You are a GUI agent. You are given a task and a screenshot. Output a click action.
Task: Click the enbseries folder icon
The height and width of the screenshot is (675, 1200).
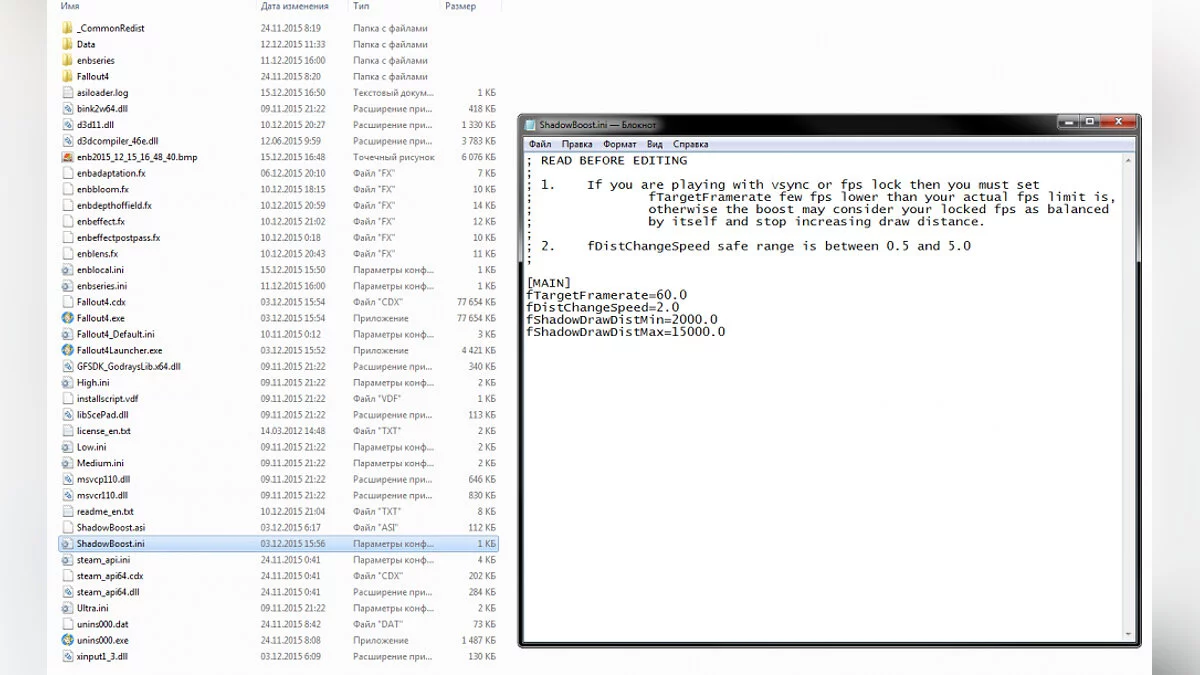coord(68,60)
